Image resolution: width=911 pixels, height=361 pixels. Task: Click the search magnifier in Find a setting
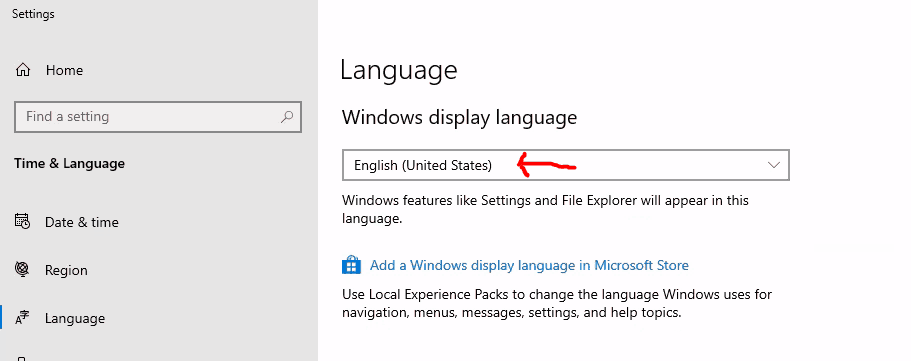tap(286, 117)
